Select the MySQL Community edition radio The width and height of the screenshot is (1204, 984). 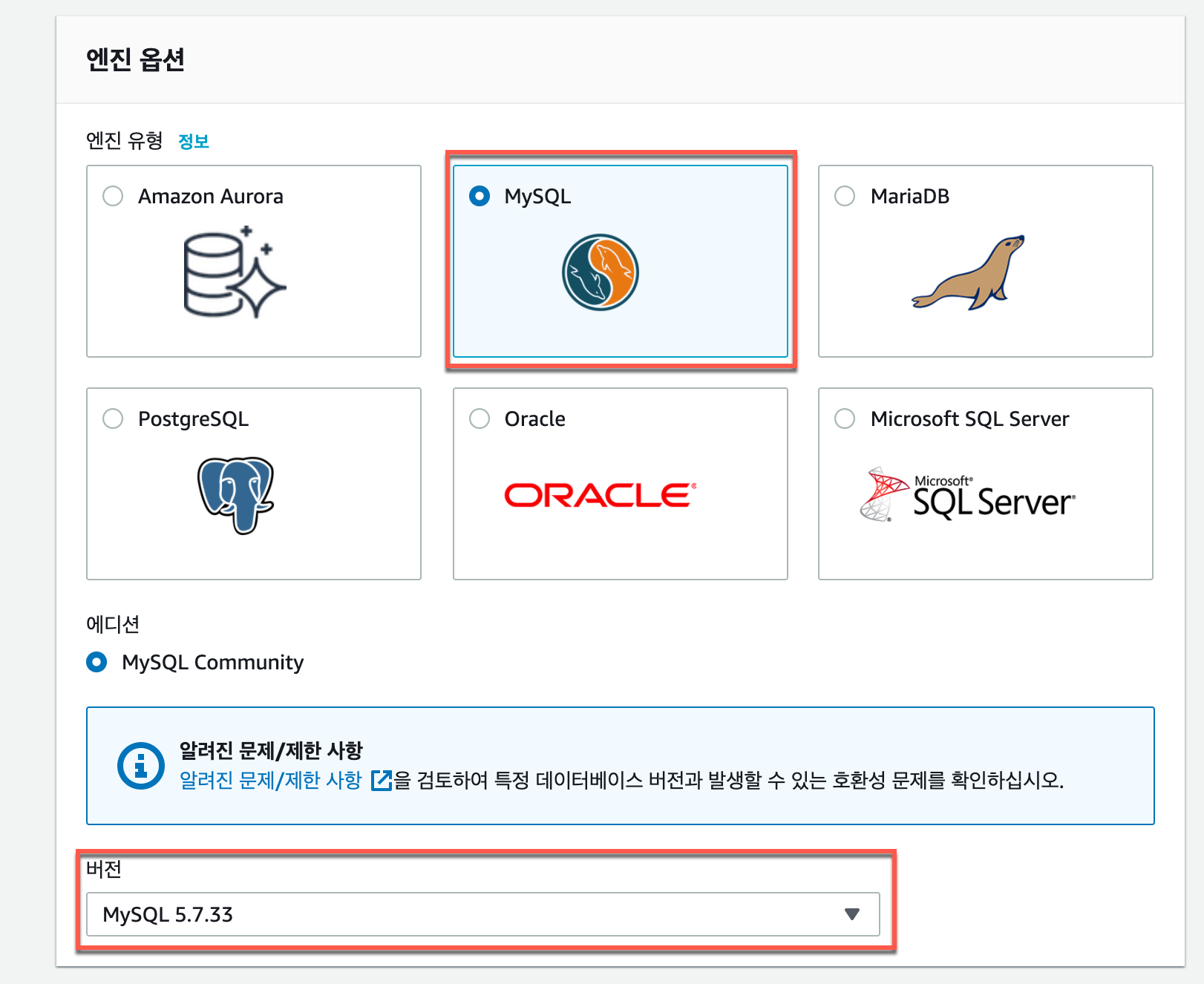tap(96, 661)
